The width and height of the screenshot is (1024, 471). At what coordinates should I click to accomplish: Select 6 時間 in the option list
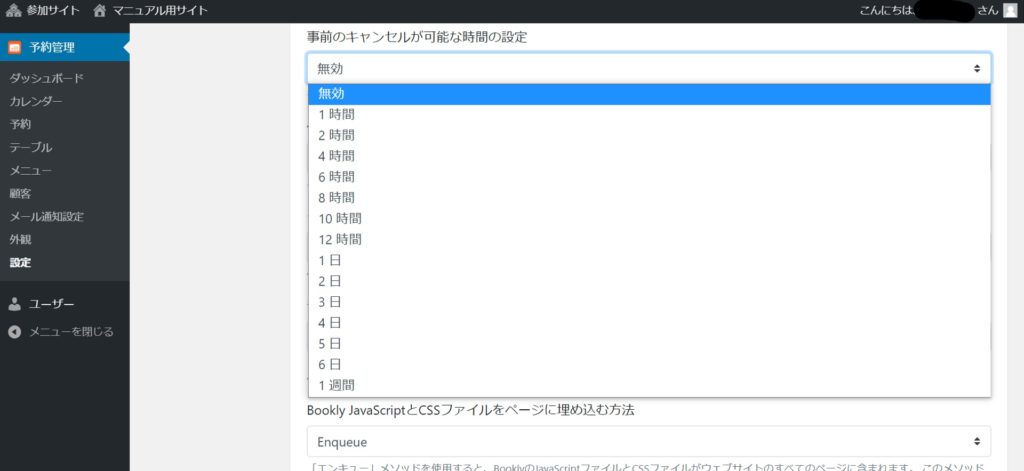click(x=336, y=177)
